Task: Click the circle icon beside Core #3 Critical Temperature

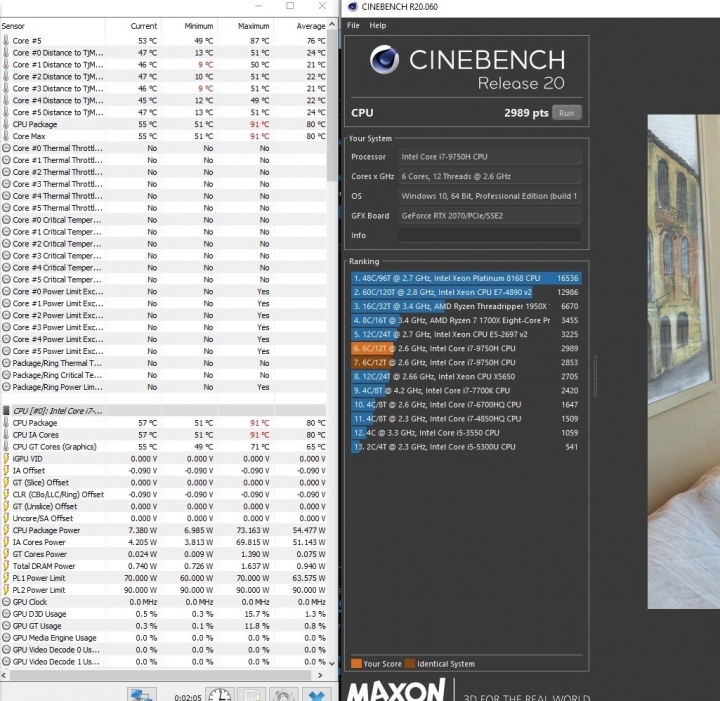Action: 6,255
